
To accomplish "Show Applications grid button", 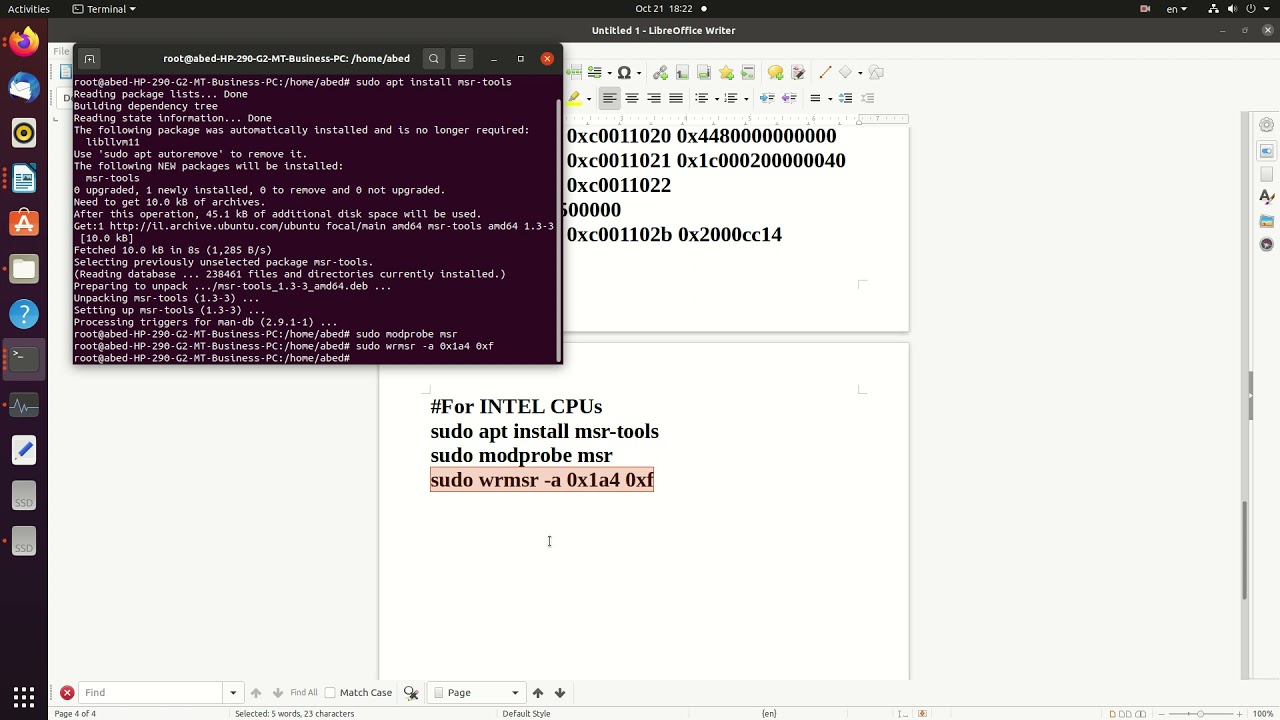I will coord(24,696).
